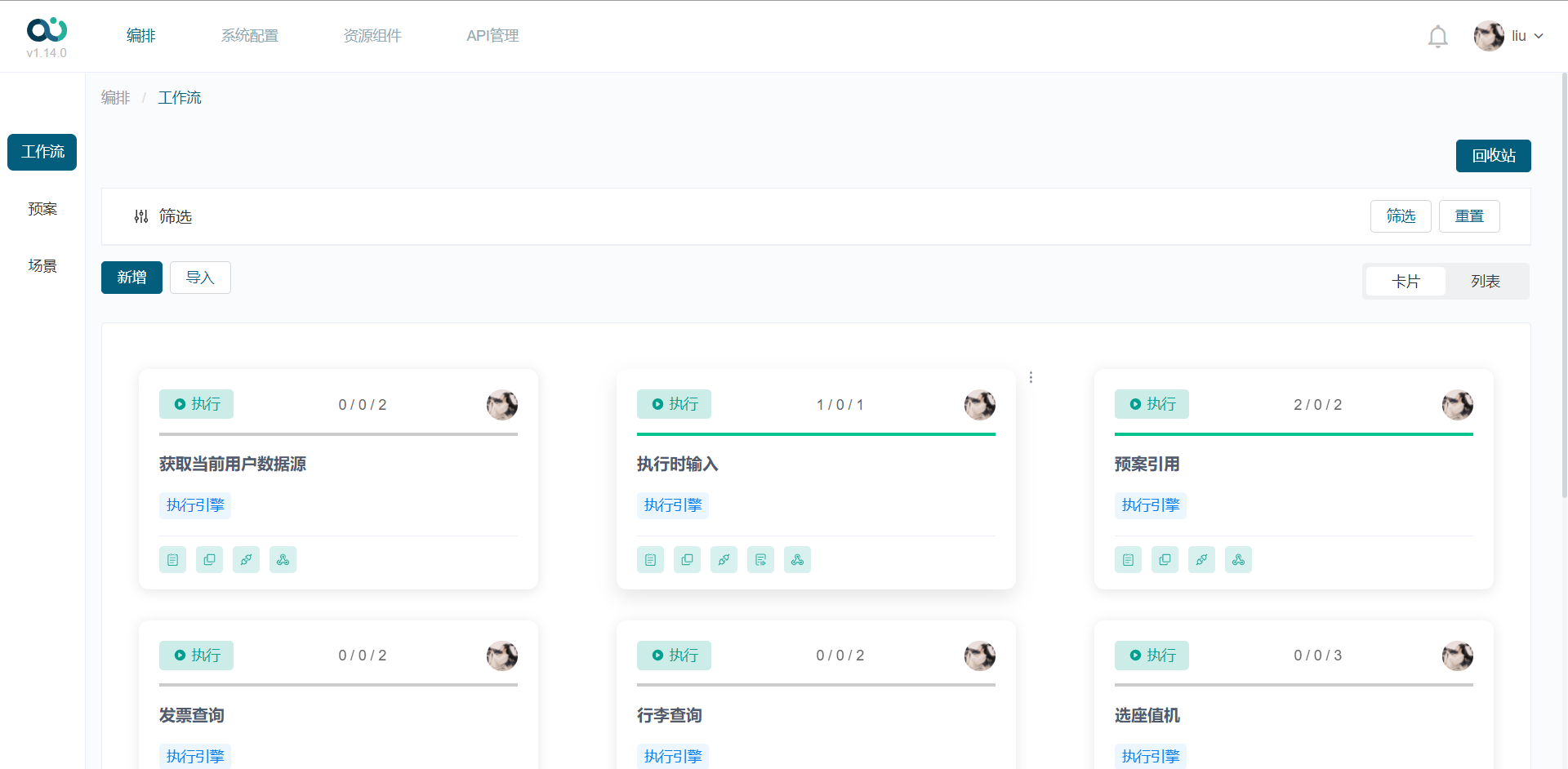Open the 执行时输入 workflow title
This screenshot has width=1568, height=769.
pos(678,465)
